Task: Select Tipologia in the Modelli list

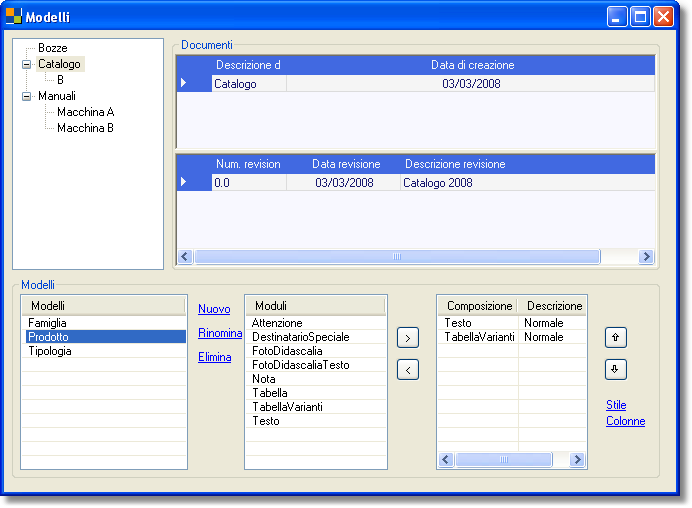Action: (104, 351)
